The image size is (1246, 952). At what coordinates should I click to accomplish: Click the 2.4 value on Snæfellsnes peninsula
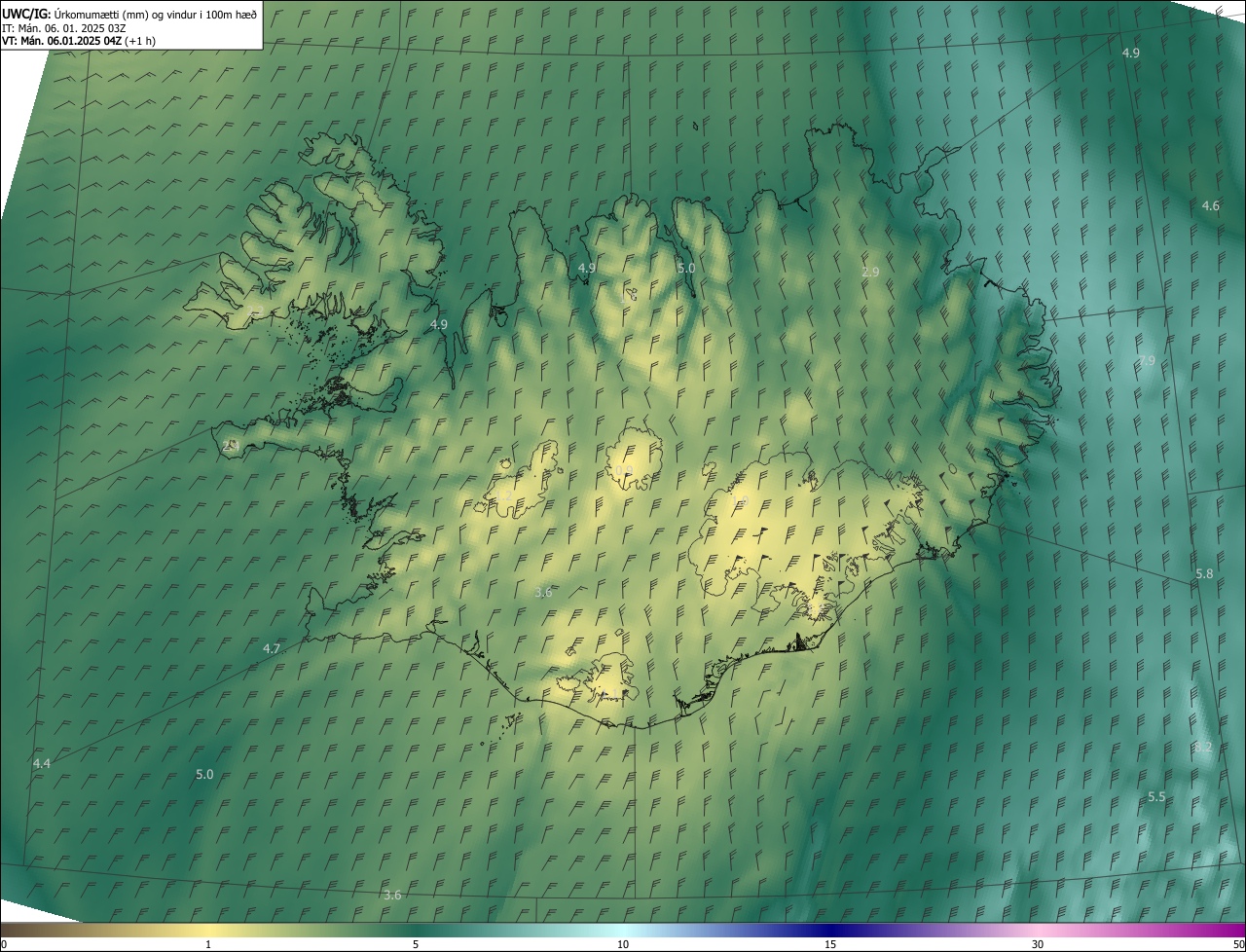(230, 446)
